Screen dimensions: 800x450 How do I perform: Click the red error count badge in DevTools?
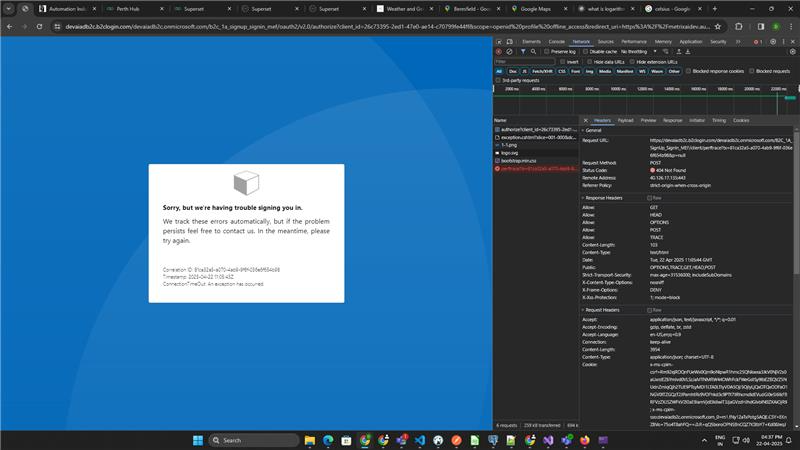758,42
